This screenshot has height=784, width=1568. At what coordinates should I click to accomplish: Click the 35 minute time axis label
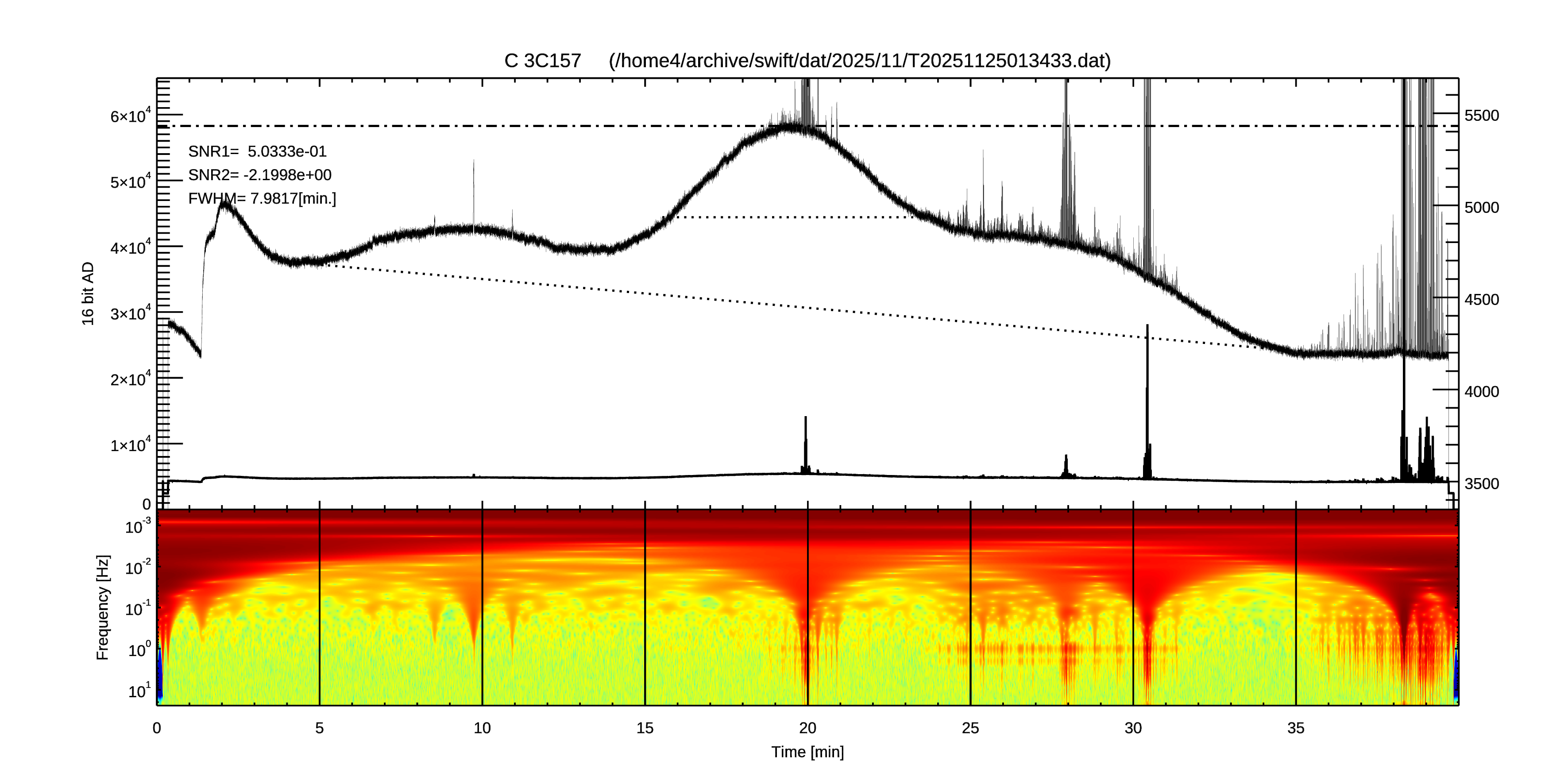click(x=1295, y=729)
